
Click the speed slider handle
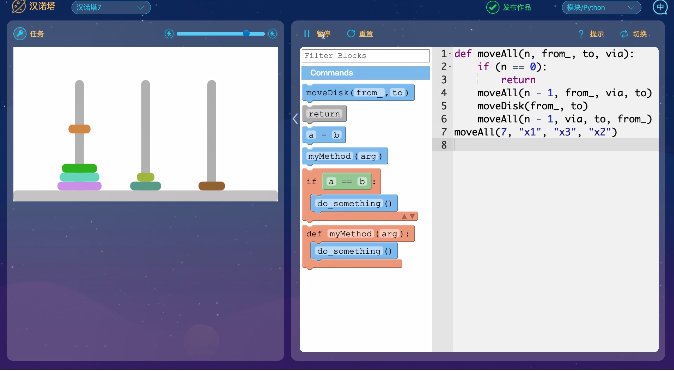[x=246, y=34]
